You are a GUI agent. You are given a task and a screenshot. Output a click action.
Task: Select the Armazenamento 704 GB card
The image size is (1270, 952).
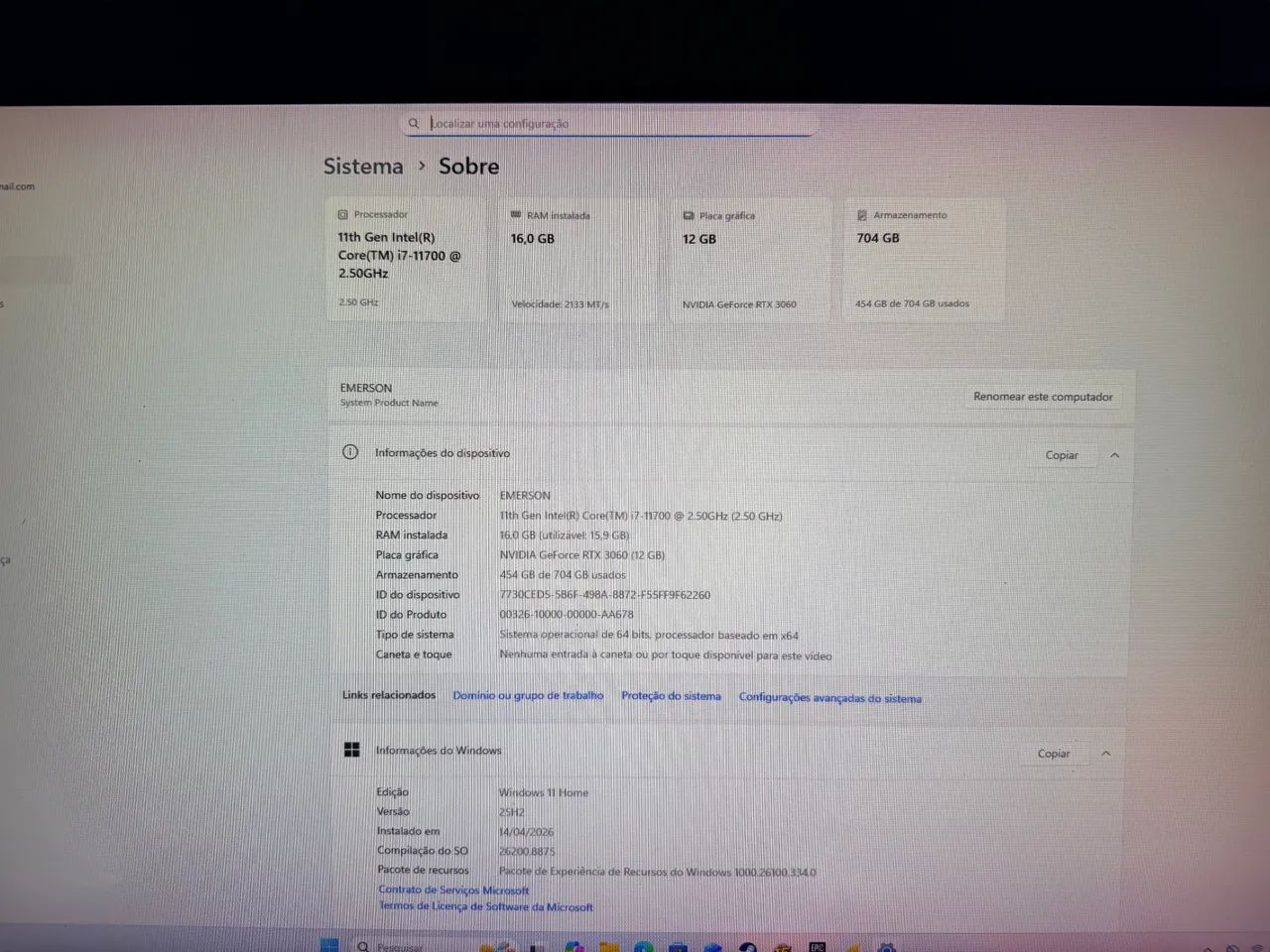(925, 259)
